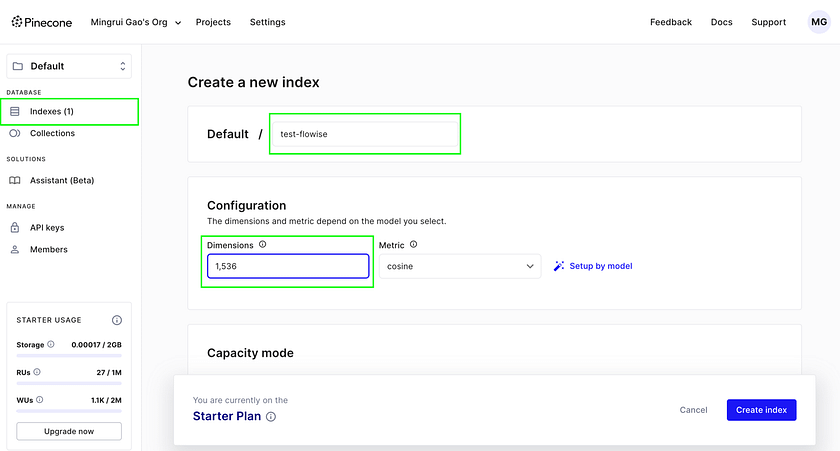Click the Assistant book icon
Viewport: 840px width, 451px height.
tap(15, 181)
